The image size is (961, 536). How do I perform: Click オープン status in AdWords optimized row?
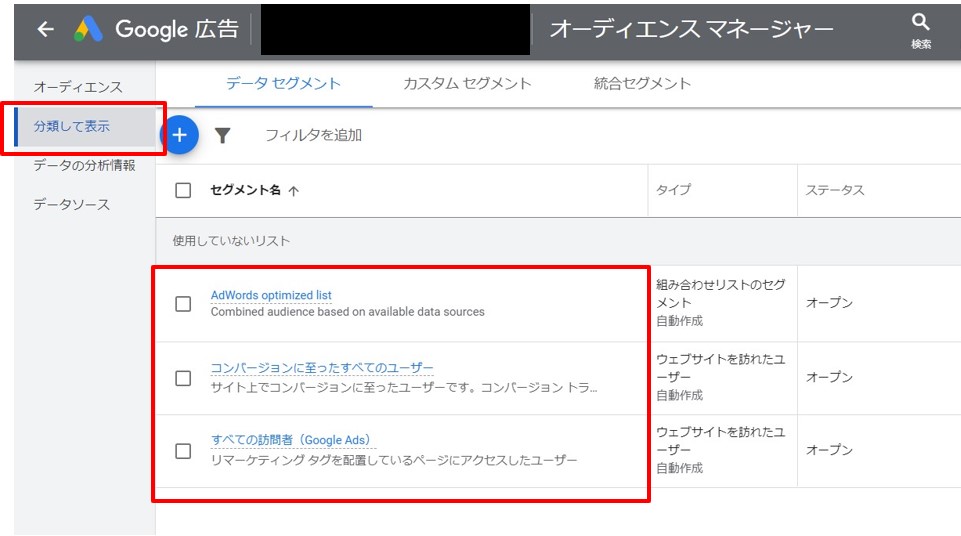(829, 303)
